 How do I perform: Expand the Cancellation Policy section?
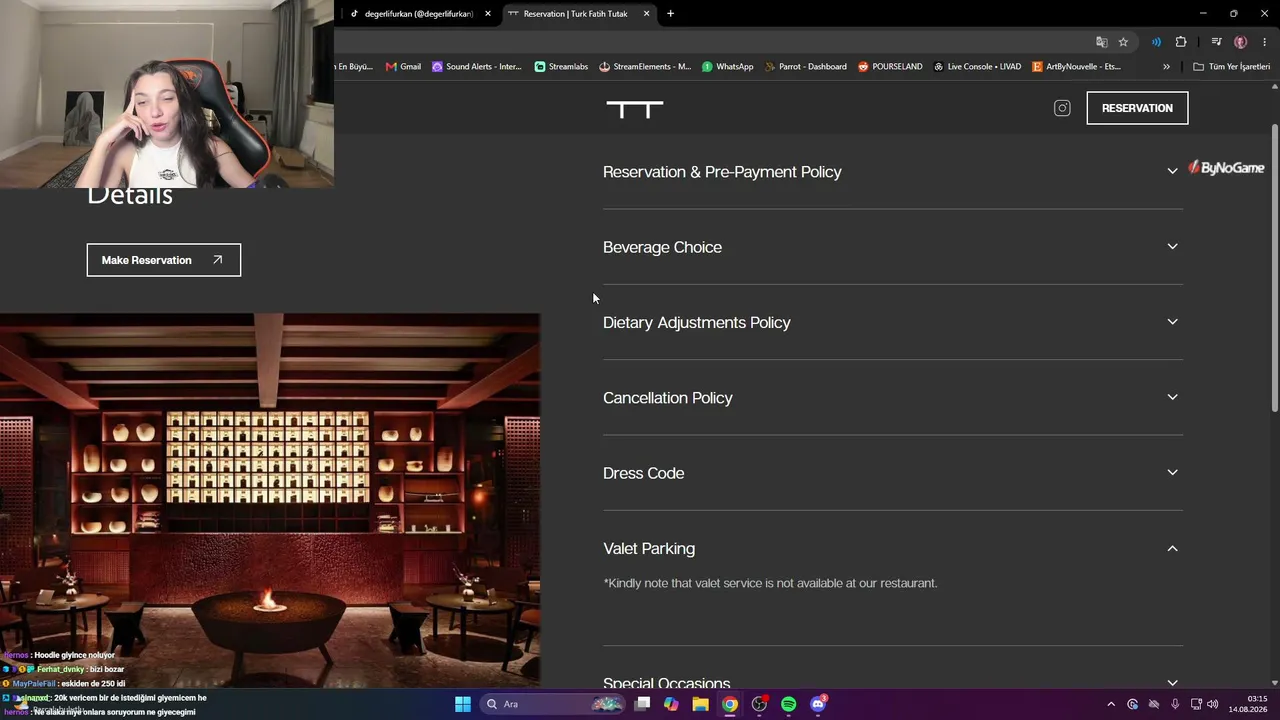pyautogui.click(x=893, y=398)
